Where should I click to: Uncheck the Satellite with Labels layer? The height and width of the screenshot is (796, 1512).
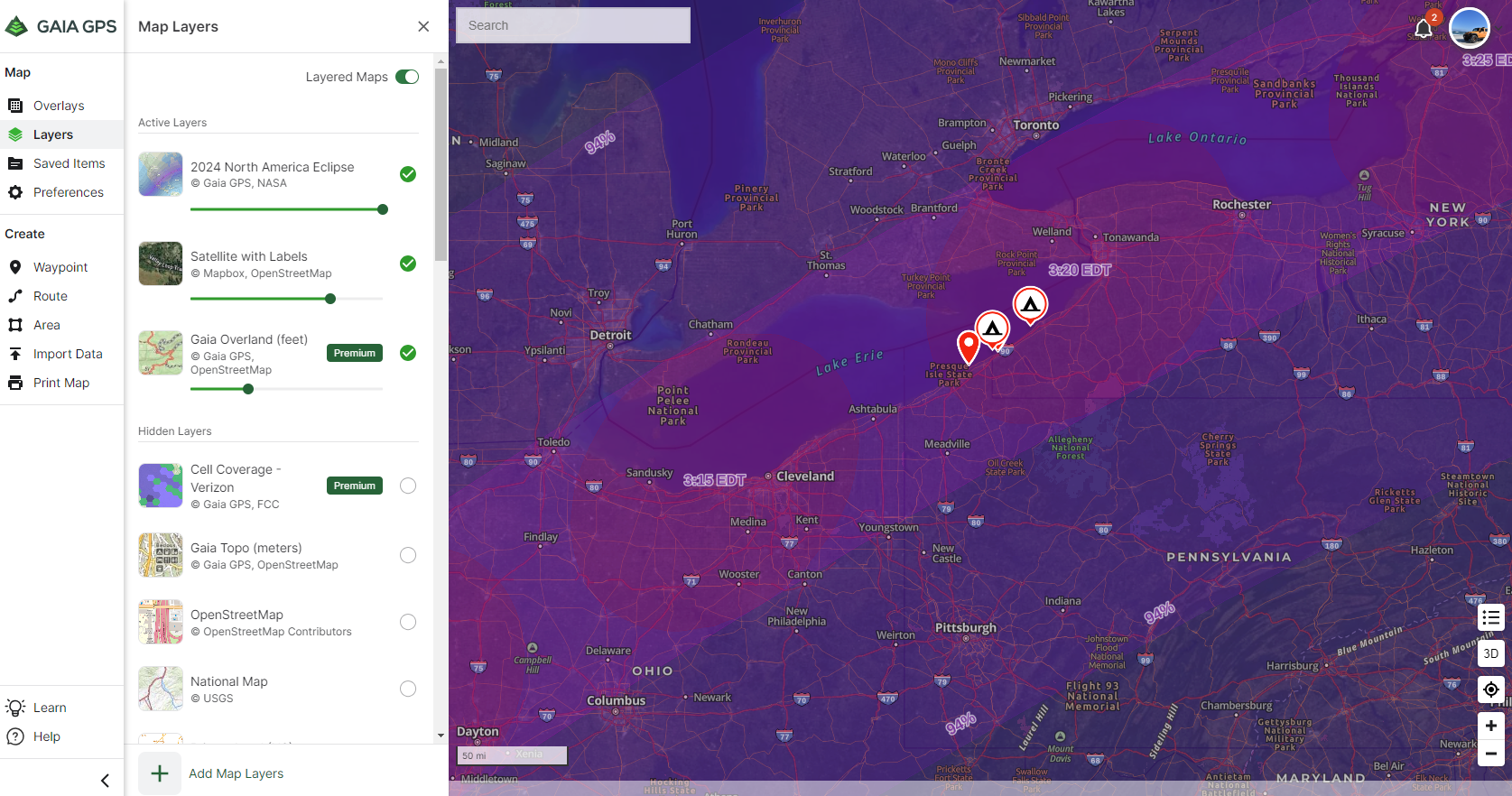click(x=408, y=264)
